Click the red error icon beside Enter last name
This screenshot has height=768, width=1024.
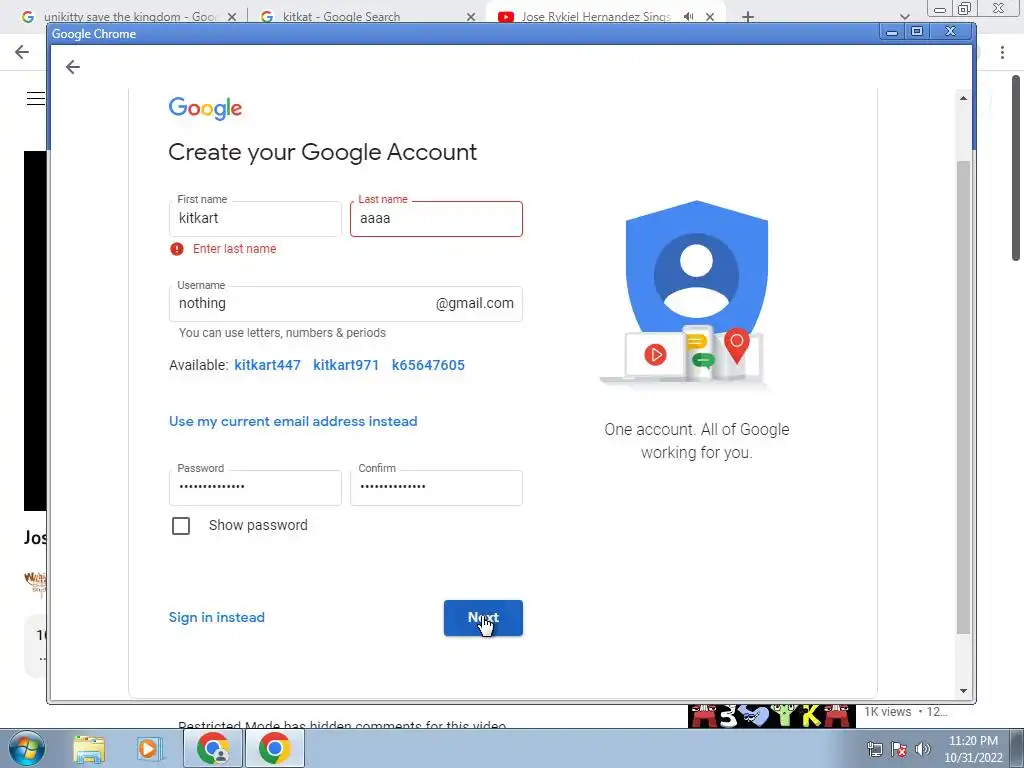177,249
